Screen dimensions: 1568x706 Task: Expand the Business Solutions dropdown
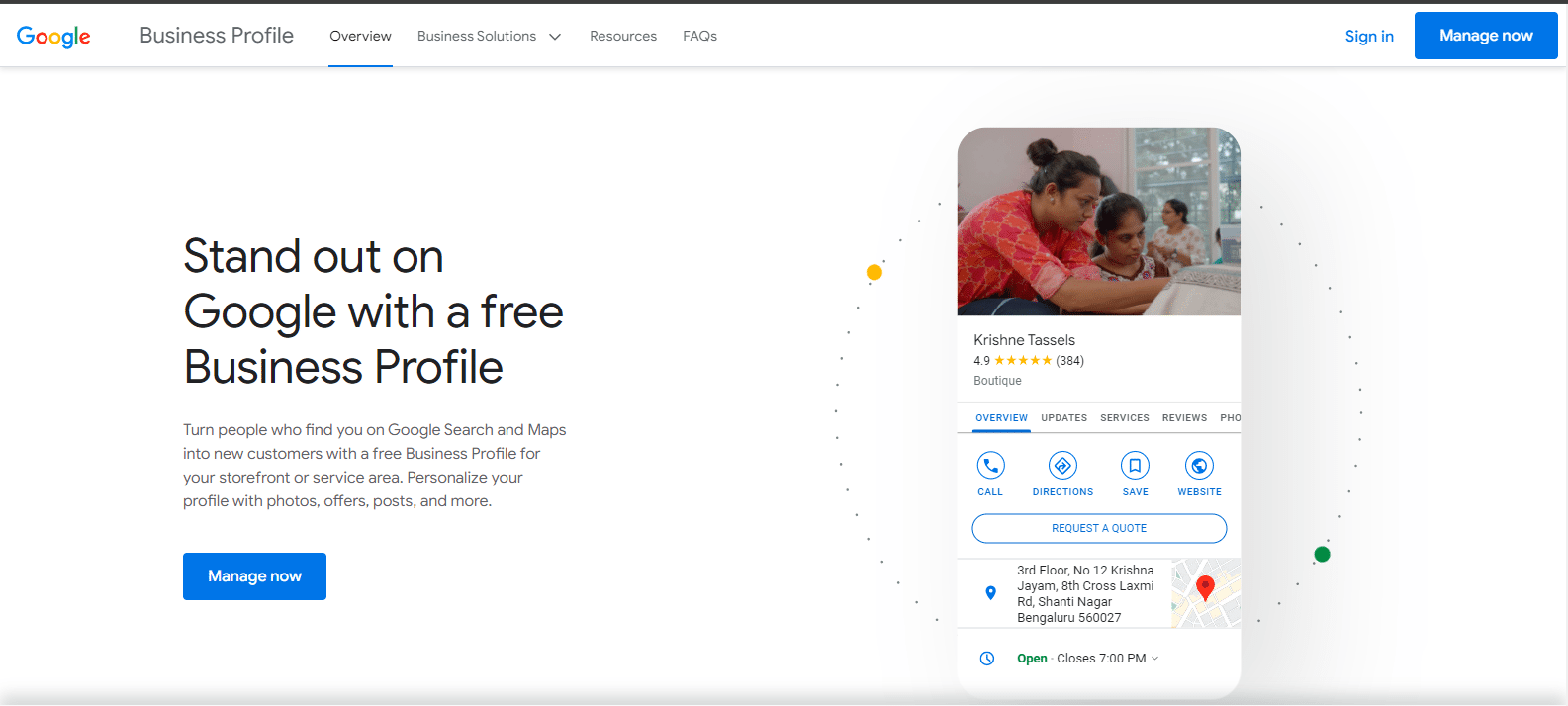(489, 37)
